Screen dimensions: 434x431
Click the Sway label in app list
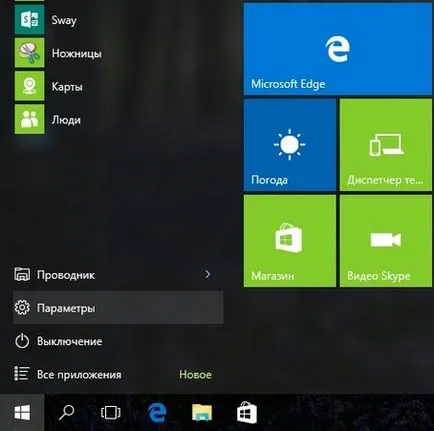point(64,21)
